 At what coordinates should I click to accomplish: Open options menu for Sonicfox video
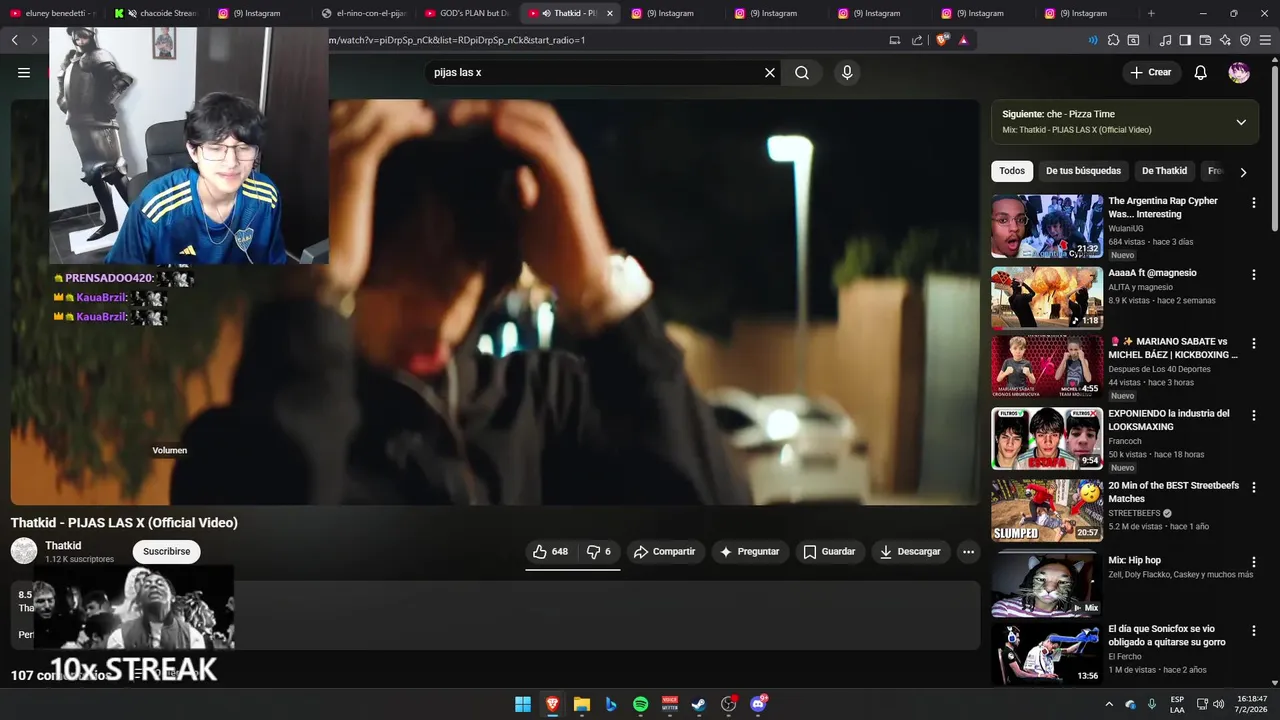click(x=1254, y=632)
